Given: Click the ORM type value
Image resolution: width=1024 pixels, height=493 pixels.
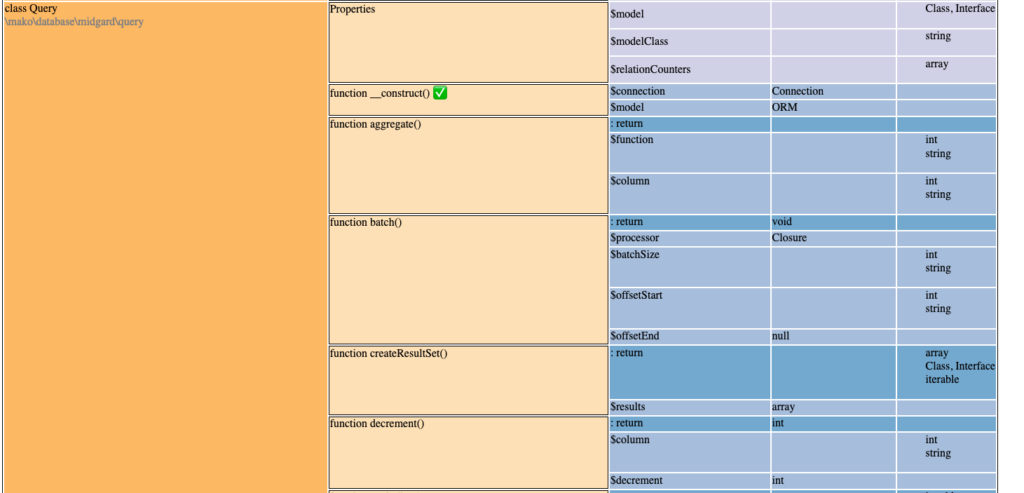Looking at the screenshot, I should coord(784,107).
